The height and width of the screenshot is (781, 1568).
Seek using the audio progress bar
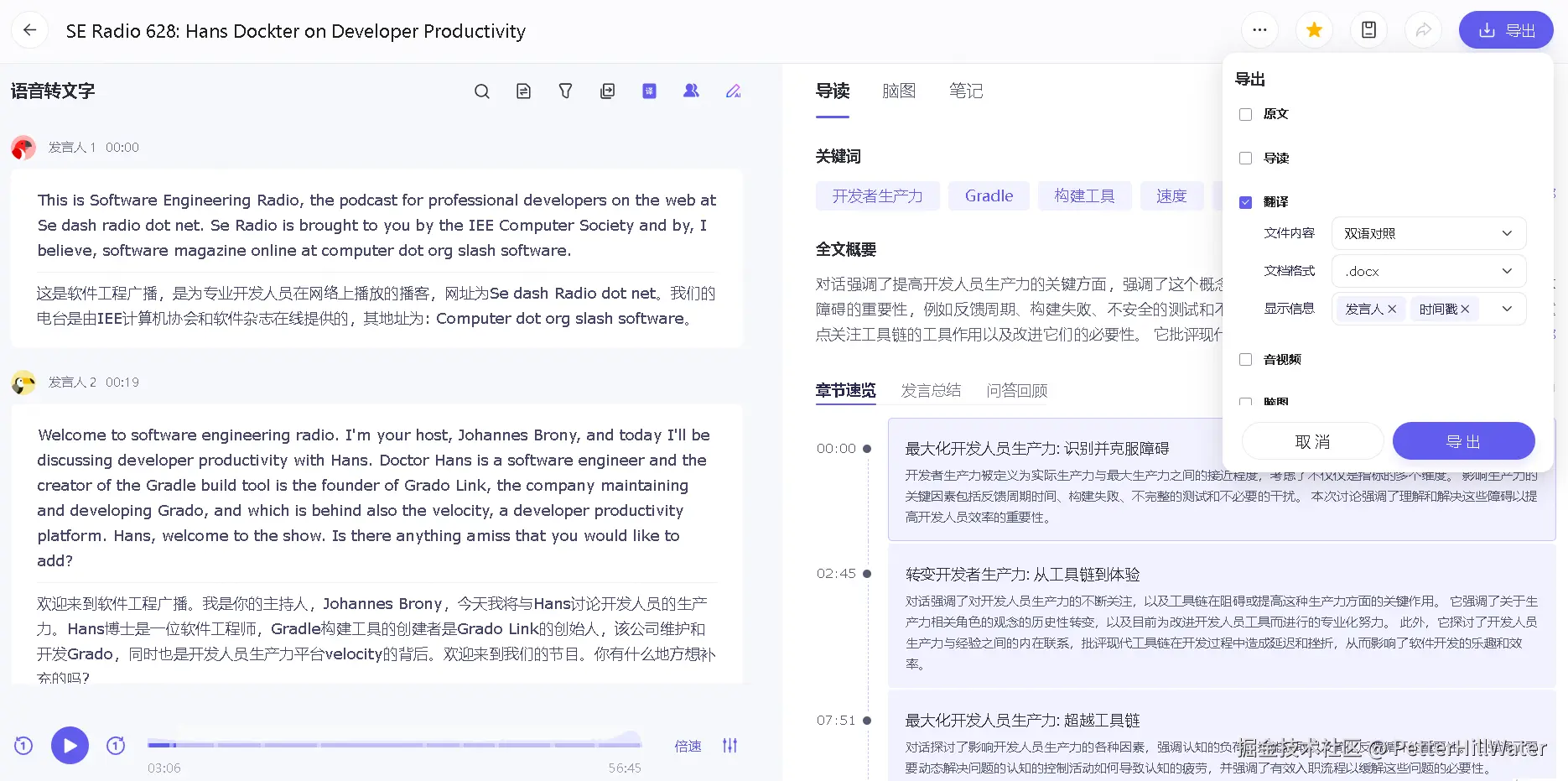[394, 744]
